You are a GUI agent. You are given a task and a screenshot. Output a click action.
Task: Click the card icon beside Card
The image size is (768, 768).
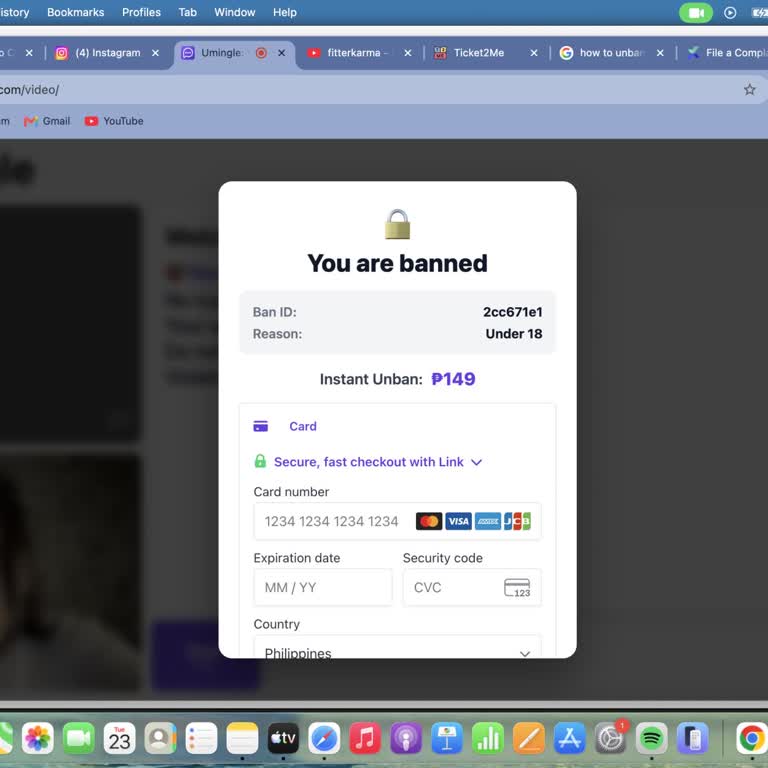pyautogui.click(x=261, y=426)
